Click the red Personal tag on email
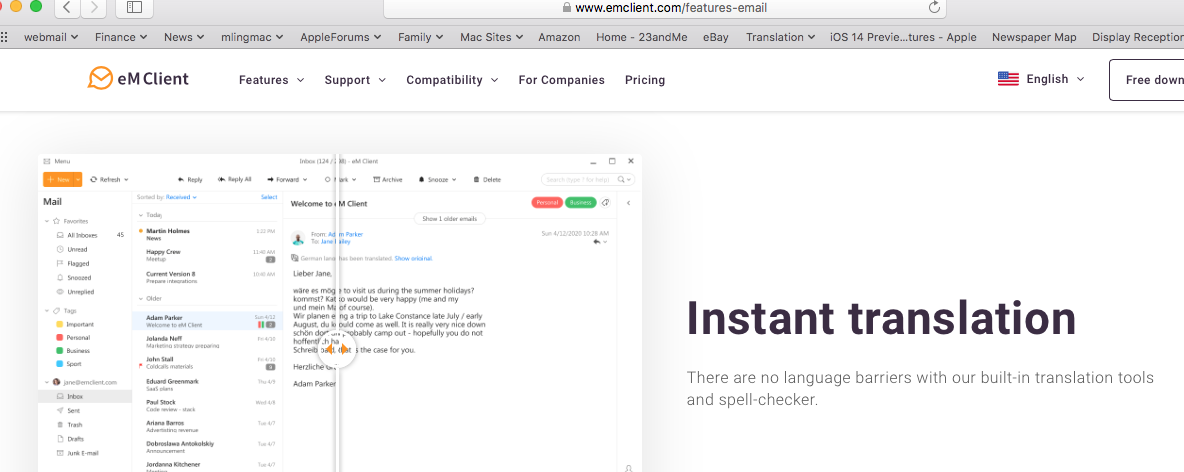The width and height of the screenshot is (1184, 472). pos(546,202)
